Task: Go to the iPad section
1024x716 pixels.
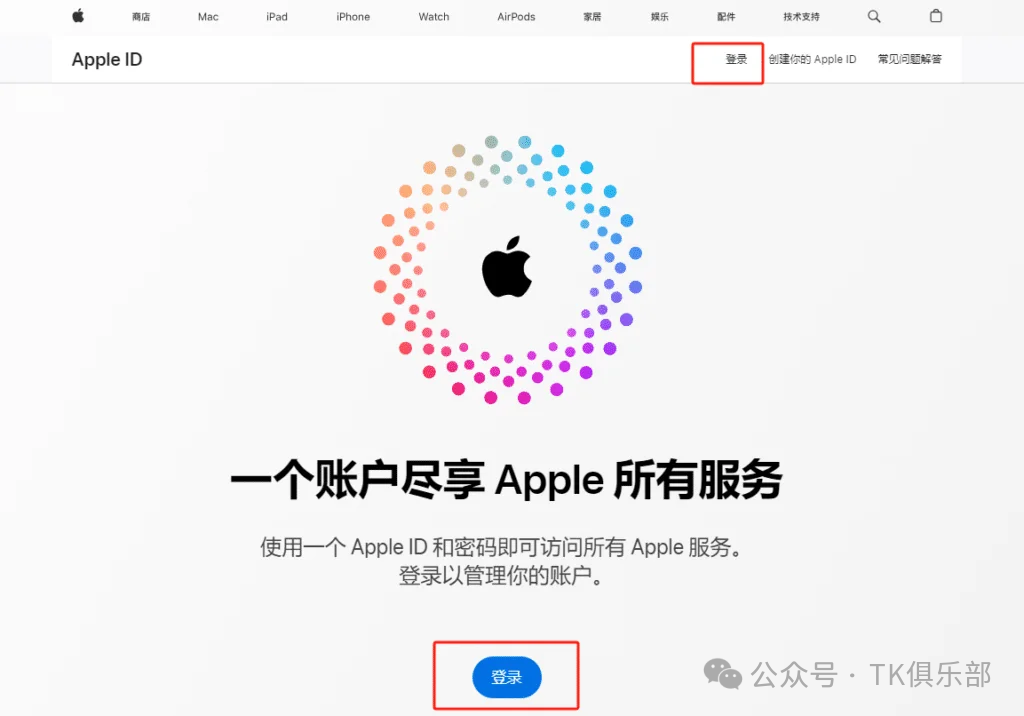Action: point(277,17)
